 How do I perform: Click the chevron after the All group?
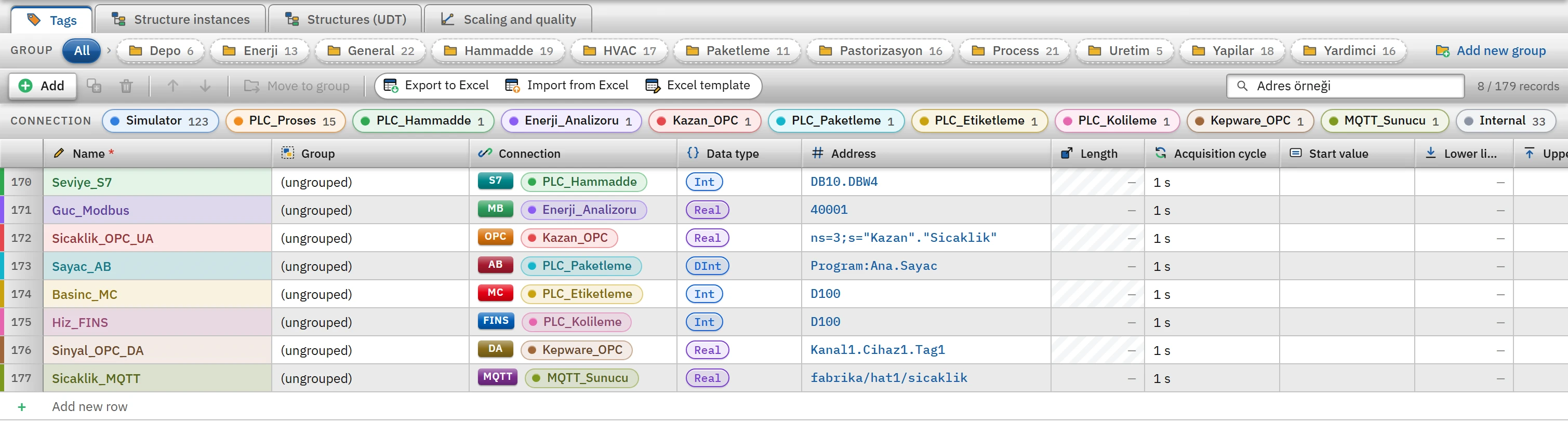tap(109, 50)
